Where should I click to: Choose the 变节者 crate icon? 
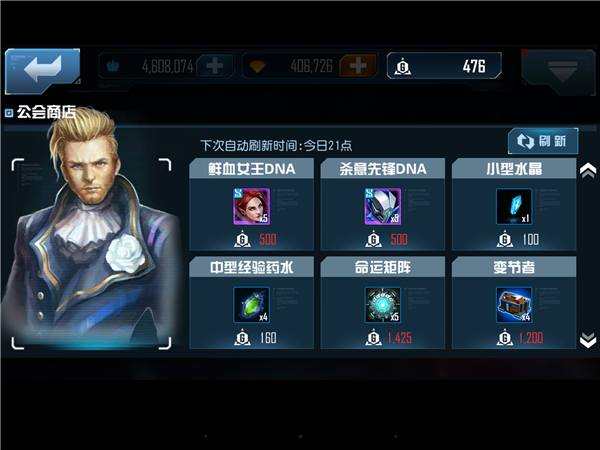pos(514,305)
